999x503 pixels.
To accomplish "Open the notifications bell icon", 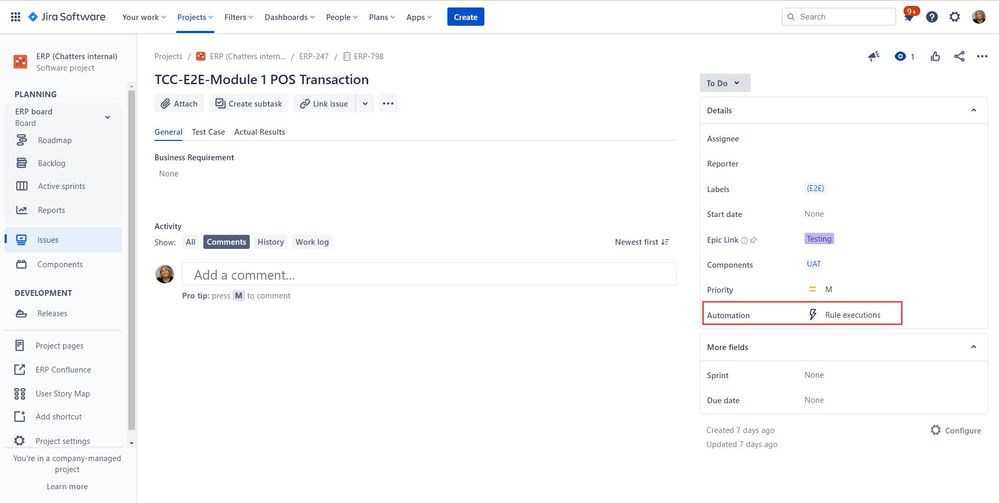I will [909, 17].
